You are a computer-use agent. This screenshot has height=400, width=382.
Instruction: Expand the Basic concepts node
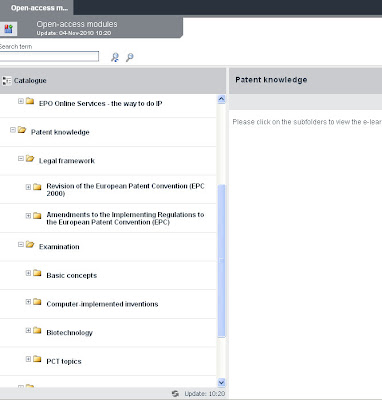coord(28,273)
